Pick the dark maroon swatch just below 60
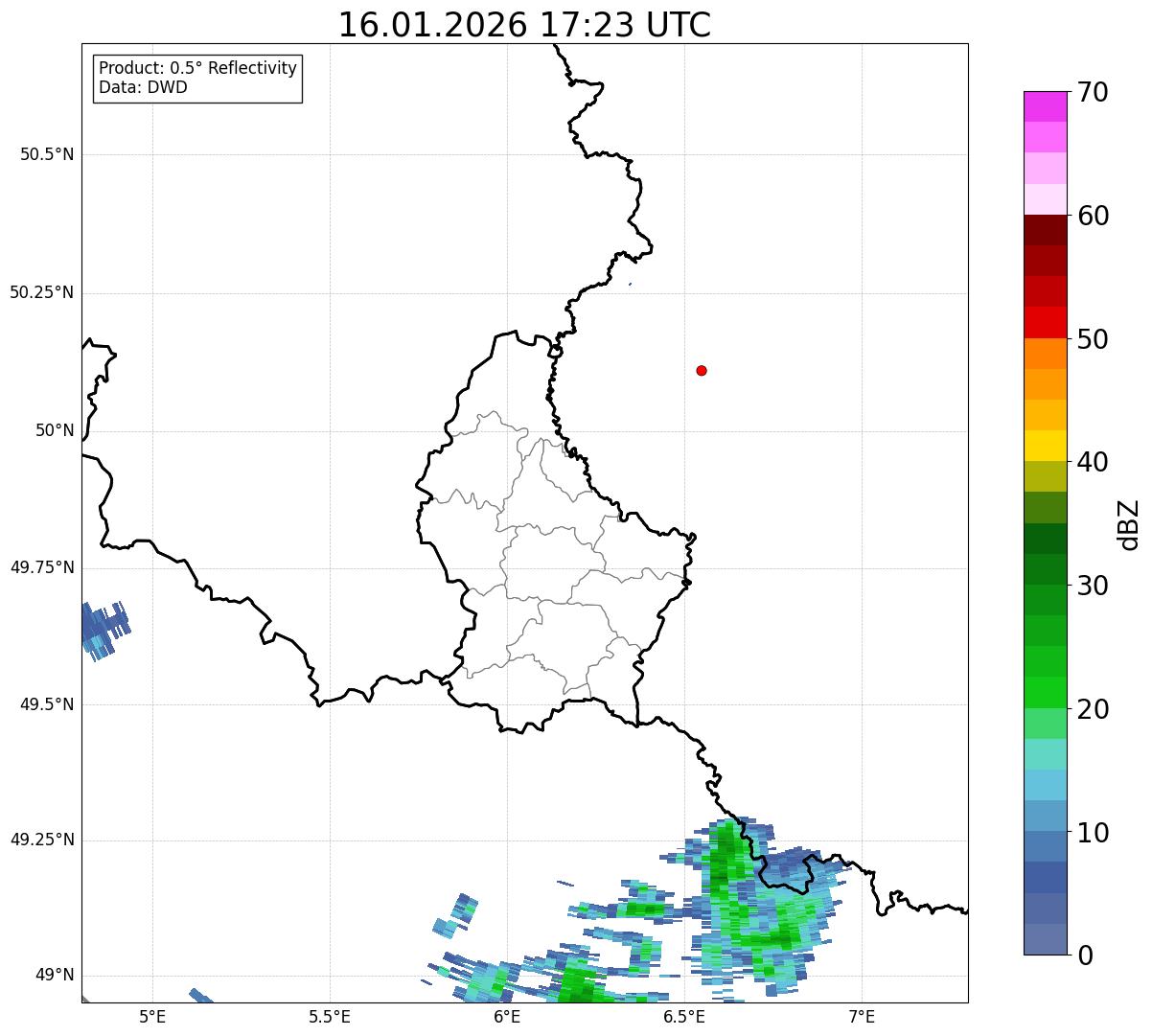The image size is (1152, 1036). pos(1045,230)
